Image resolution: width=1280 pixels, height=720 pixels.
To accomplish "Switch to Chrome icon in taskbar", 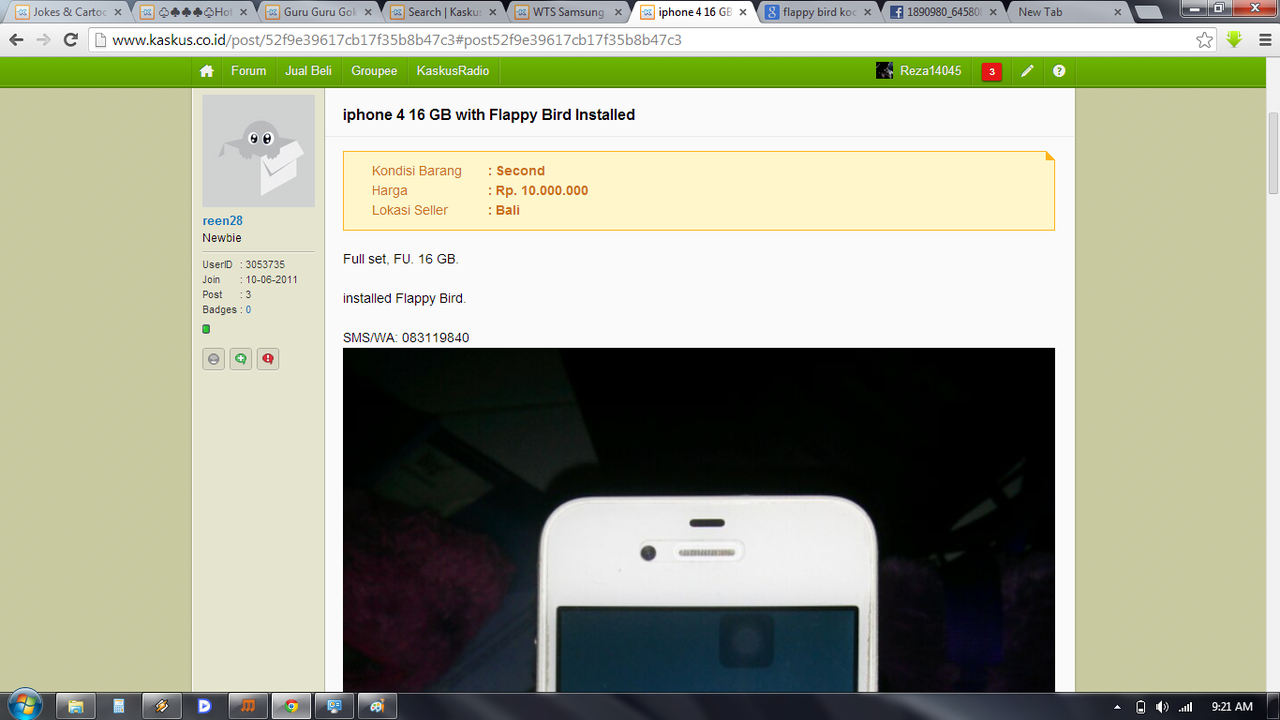I will point(291,706).
